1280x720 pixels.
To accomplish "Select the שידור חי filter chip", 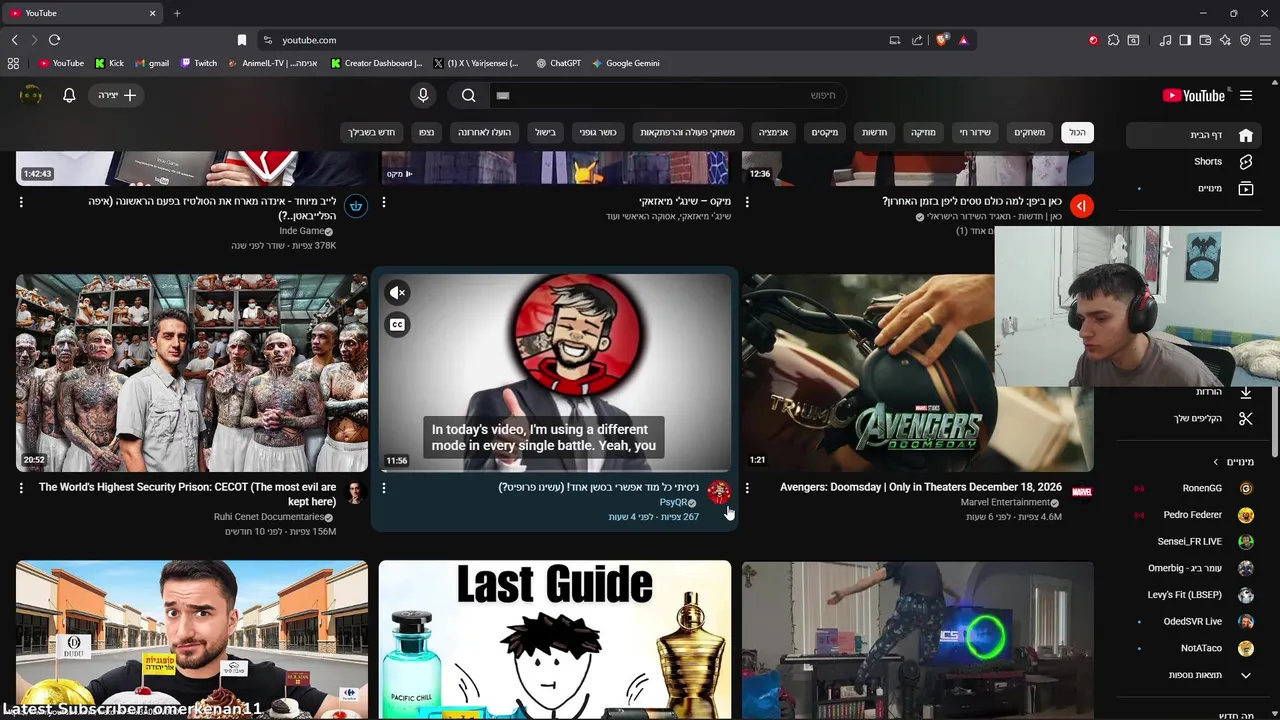I will (975, 132).
